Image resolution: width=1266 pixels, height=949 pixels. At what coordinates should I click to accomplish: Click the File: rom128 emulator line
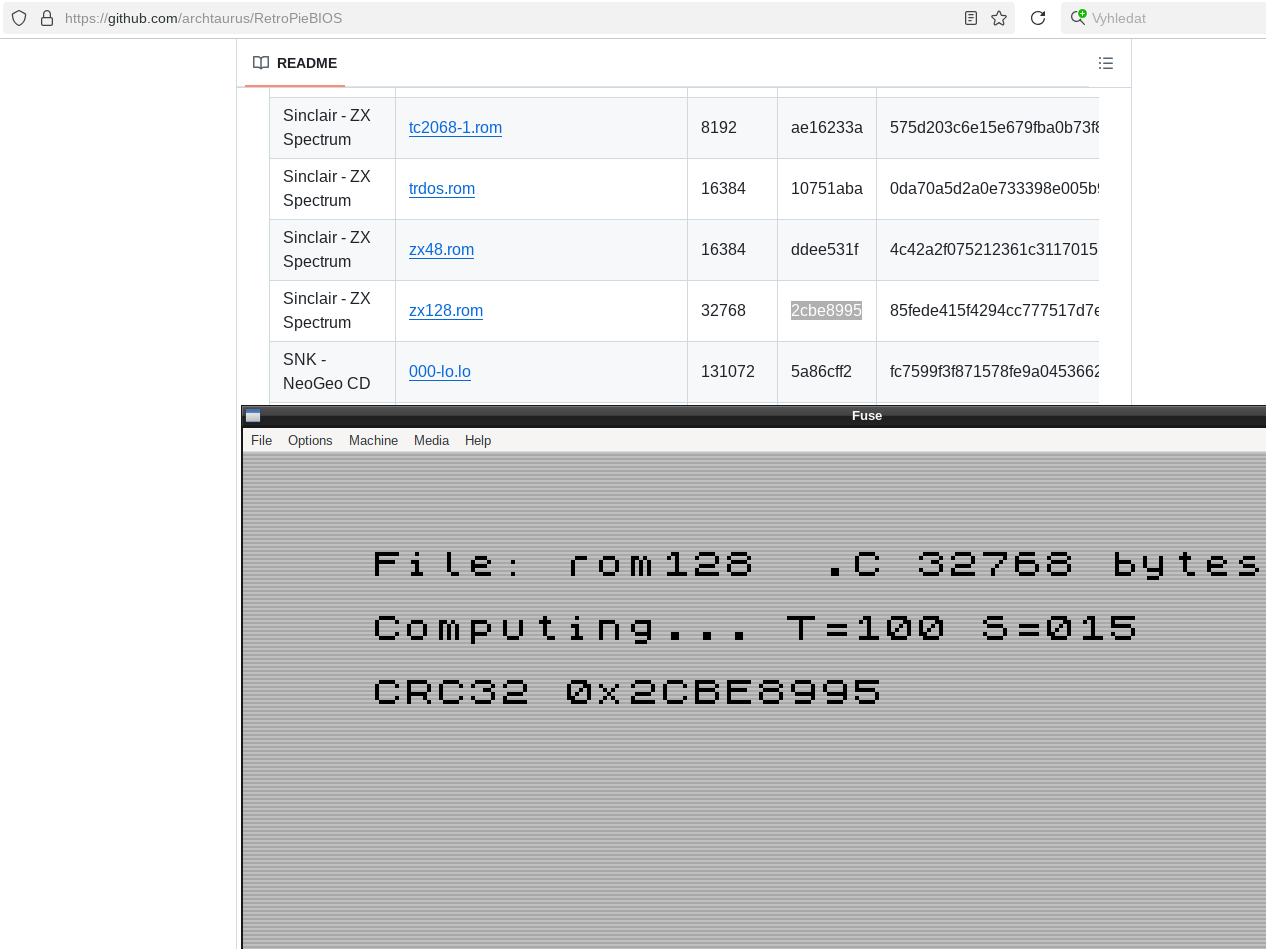[x=817, y=564]
